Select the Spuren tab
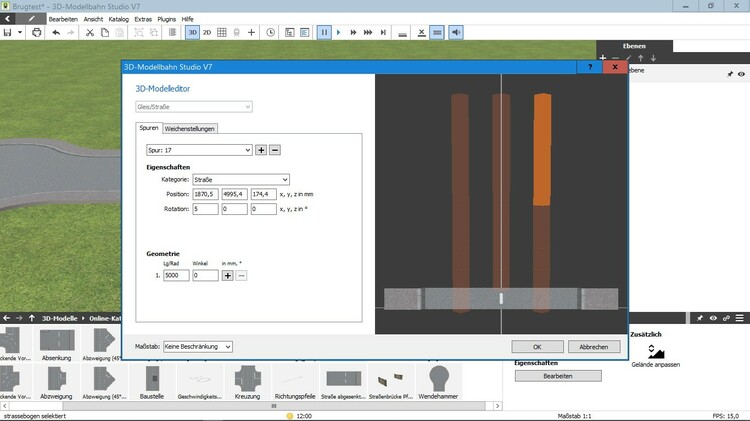750x421 pixels. pos(149,128)
